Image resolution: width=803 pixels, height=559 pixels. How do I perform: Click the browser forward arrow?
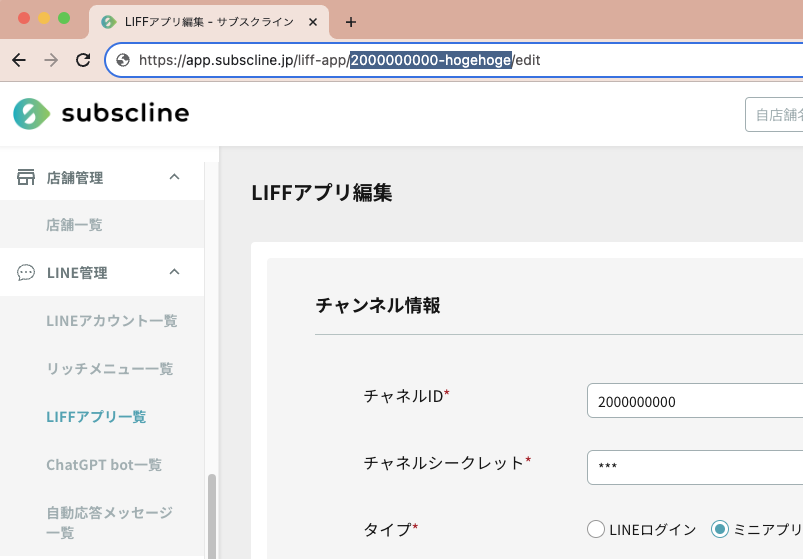(x=51, y=60)
